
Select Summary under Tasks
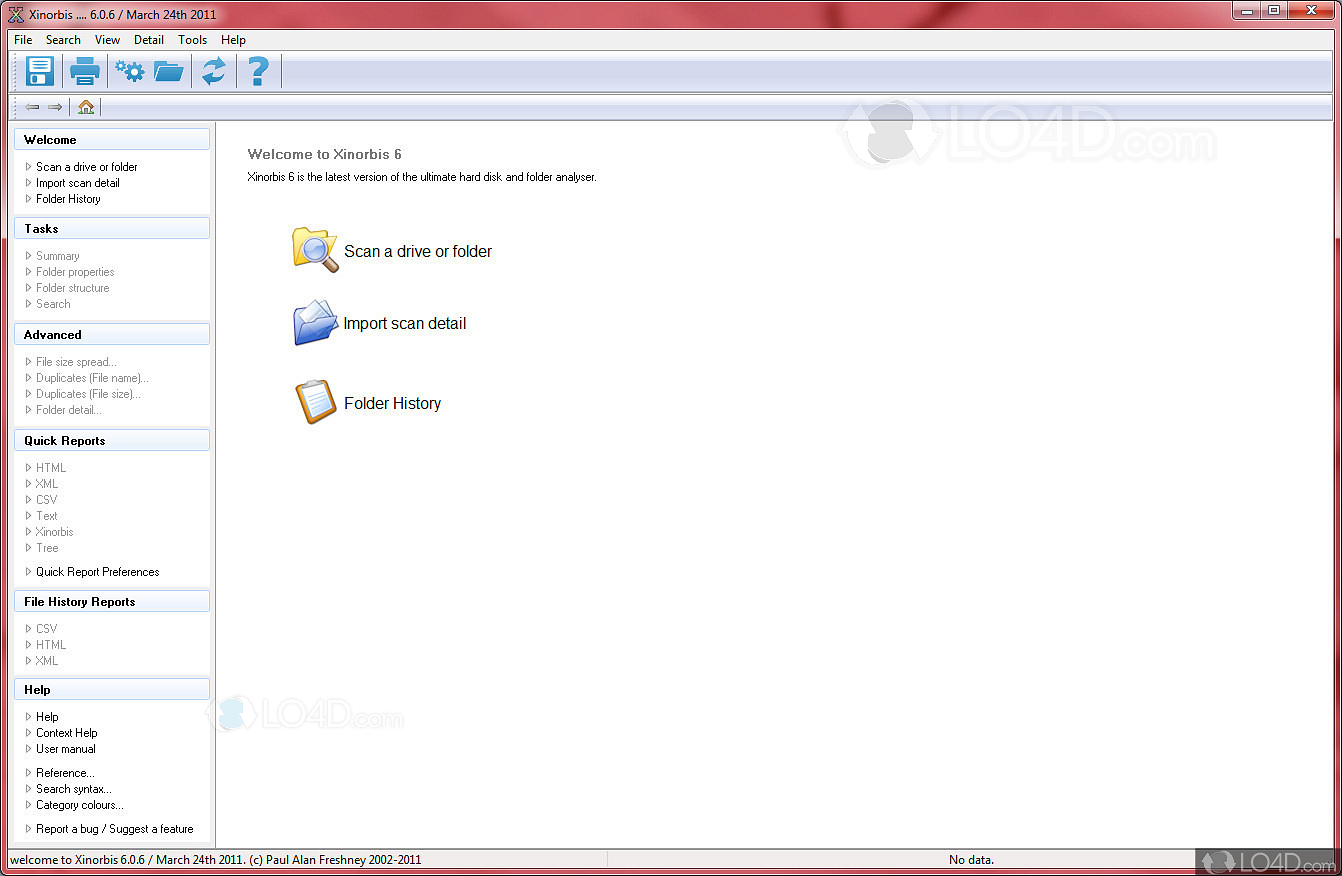click(x=58, y=256)
